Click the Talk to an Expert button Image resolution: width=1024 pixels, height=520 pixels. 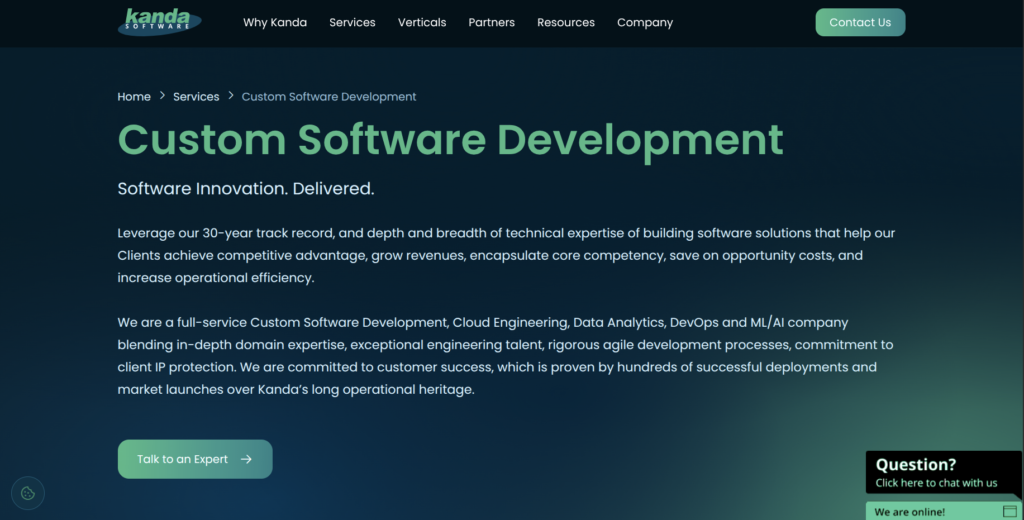tap(195, 459)
